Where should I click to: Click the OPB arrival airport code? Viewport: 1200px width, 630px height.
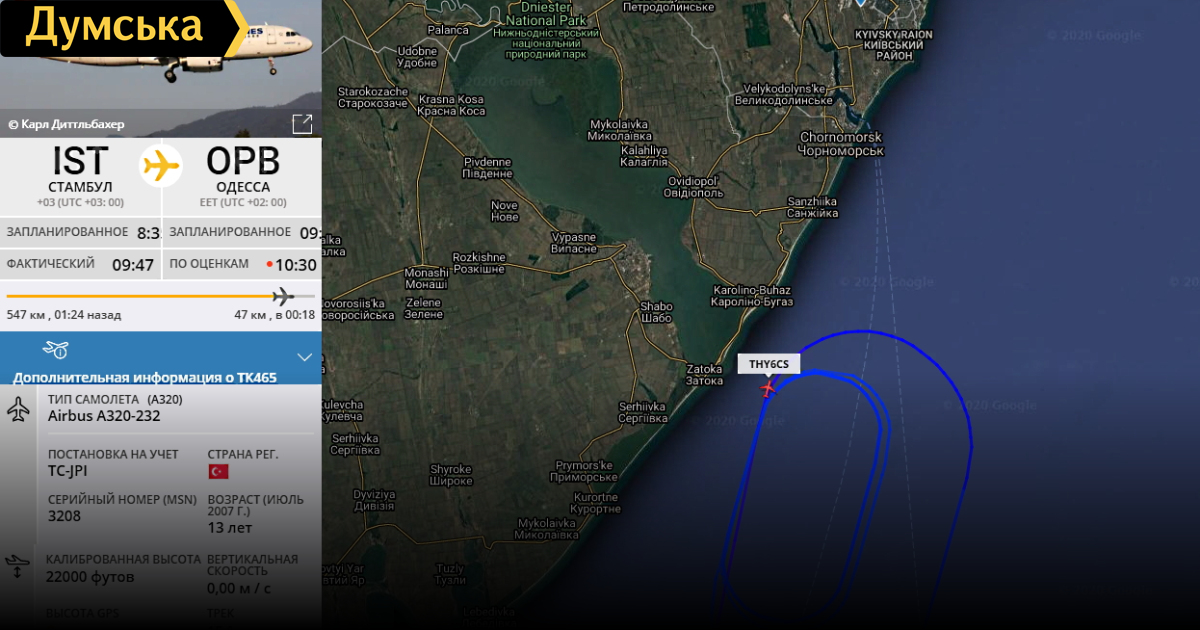pyautogui.click(x=242, y=162)
